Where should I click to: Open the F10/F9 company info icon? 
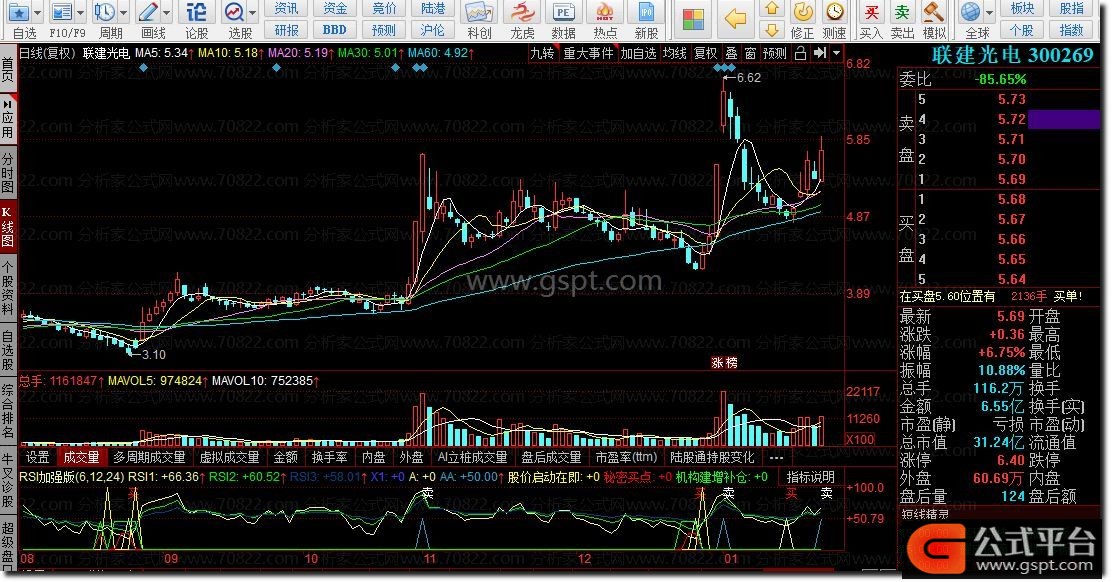[x=62, y=12]
